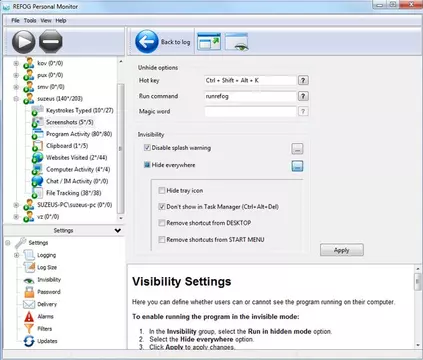The width and height of the screenshot is (423, 360).
Task: Open Filters funnel settings icon
Action: pyautogui.click(x=29, y=329)
